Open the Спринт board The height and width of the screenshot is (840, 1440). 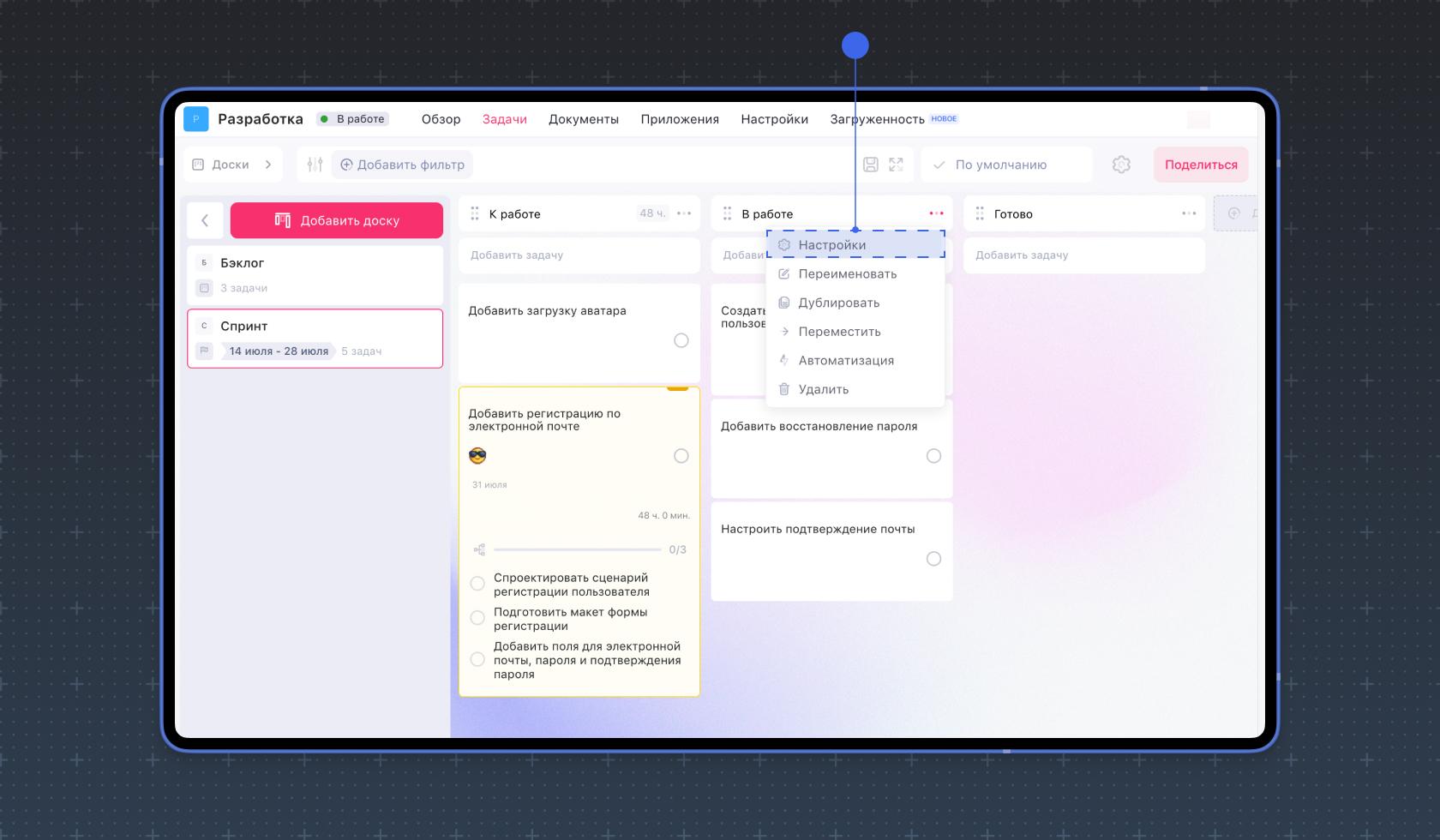[x=315, y=339]
